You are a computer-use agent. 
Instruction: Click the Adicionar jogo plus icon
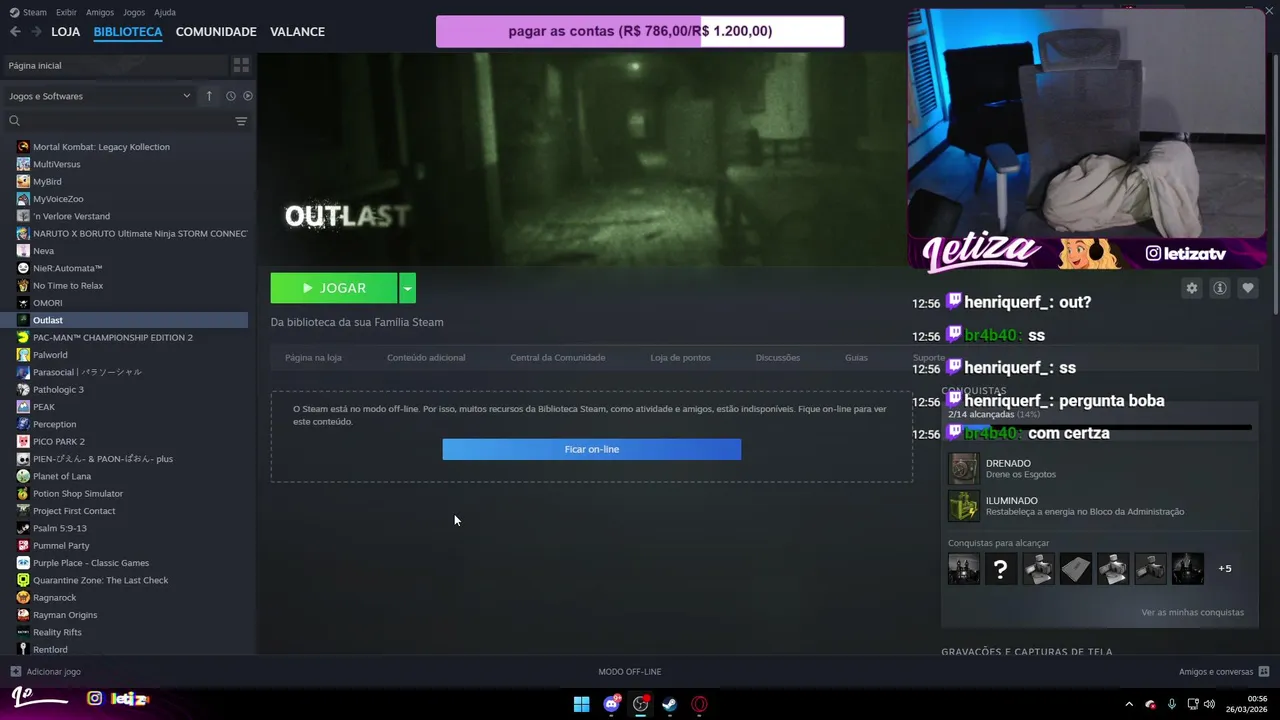pos(15,672)
